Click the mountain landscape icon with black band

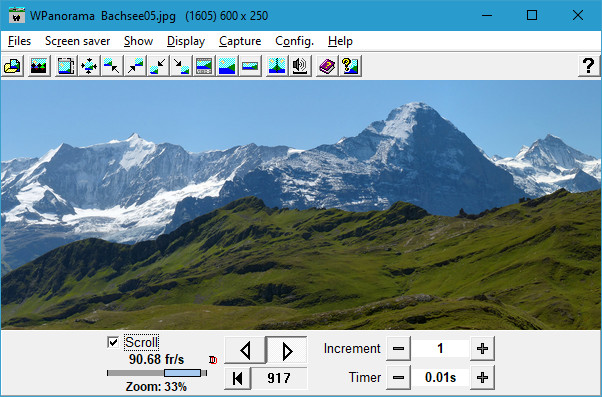39,66
